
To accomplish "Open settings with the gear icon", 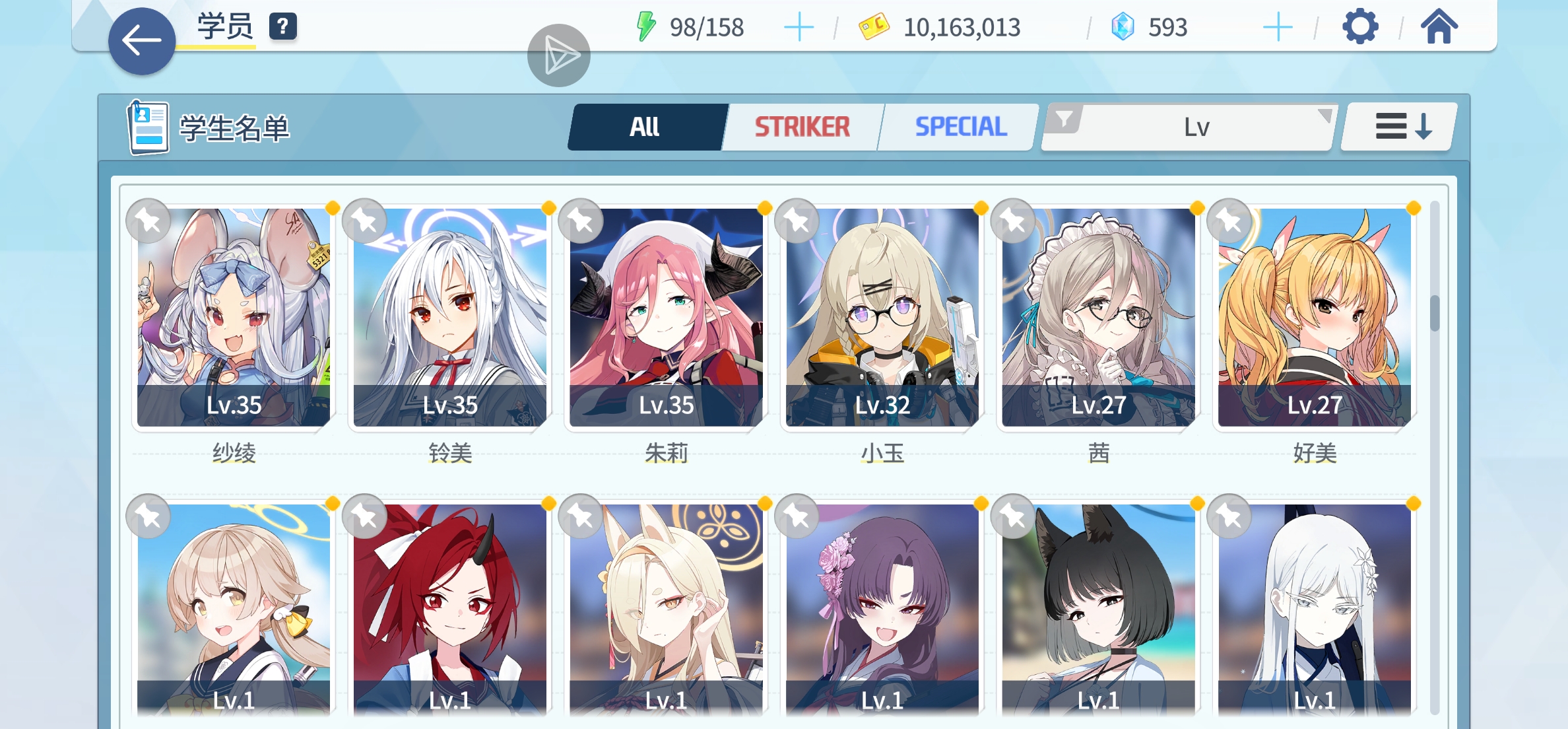I will coord(1360,27).
